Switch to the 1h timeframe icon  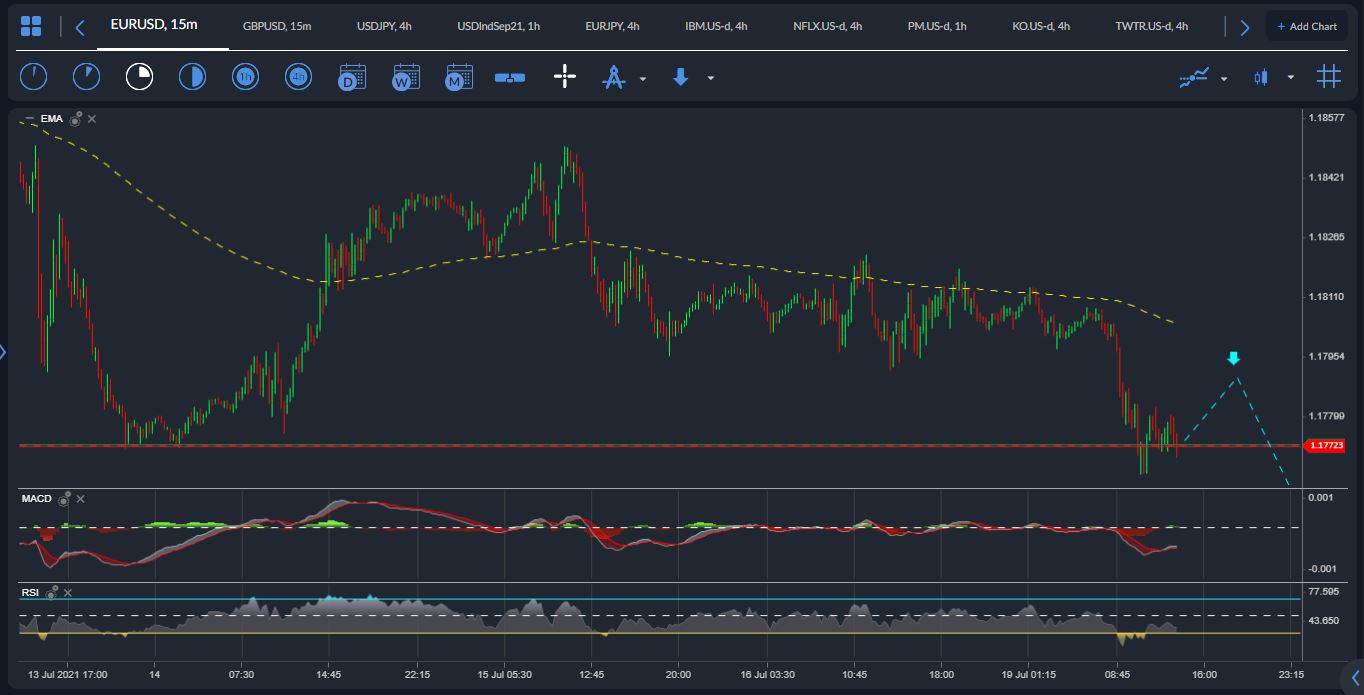coord(245,77)
